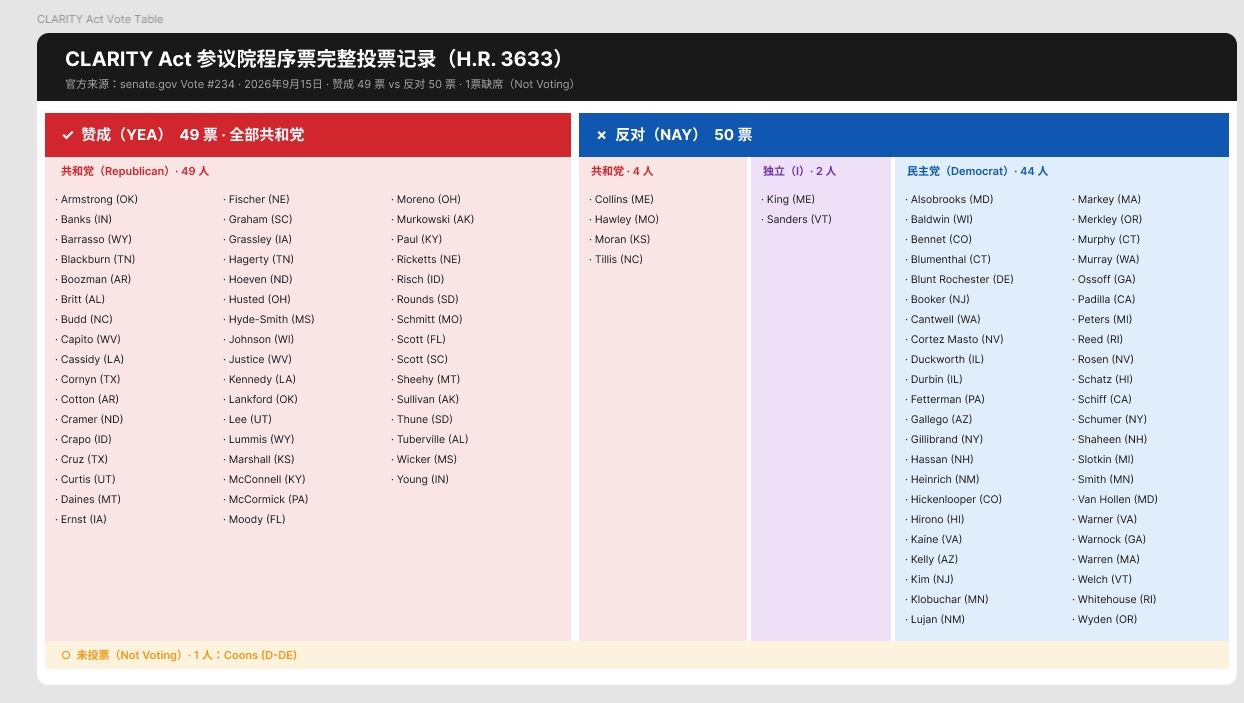This screenshot has height=703, width=1244.
Task: Click the senate.gov Vote #234 source line
Action: pyautogui.click(x=320, y=84)
